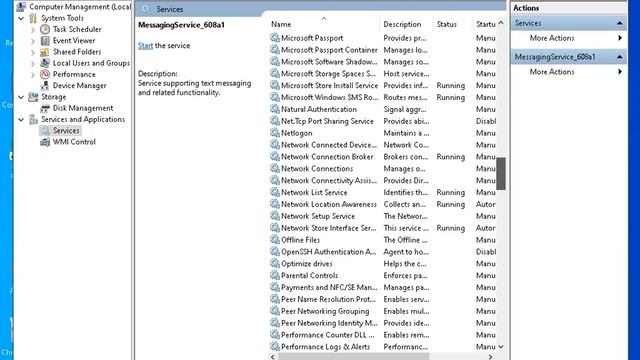
Task: Collapse the MessagingService_608a1 actions section
Action: [x=620, y=57]
